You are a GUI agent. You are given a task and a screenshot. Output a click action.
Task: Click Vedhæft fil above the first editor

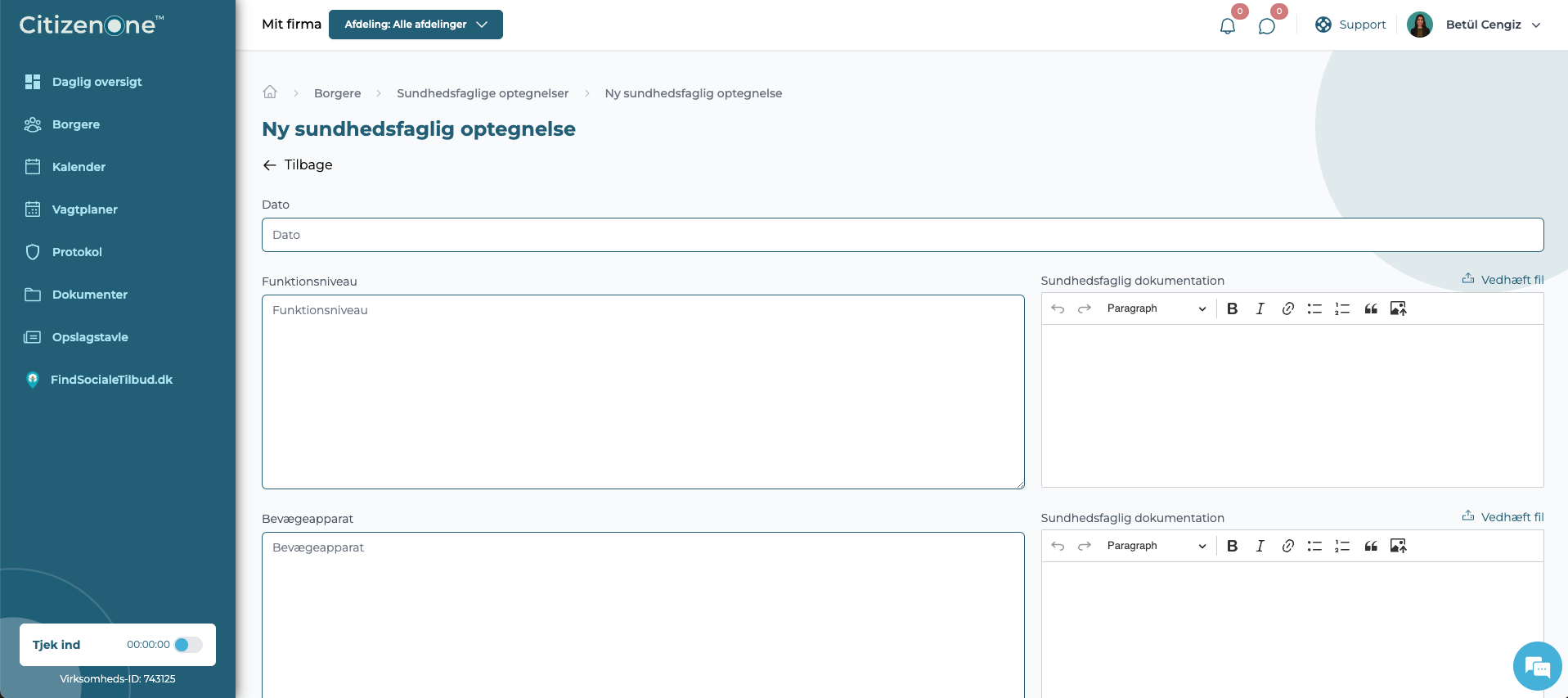1503,280
